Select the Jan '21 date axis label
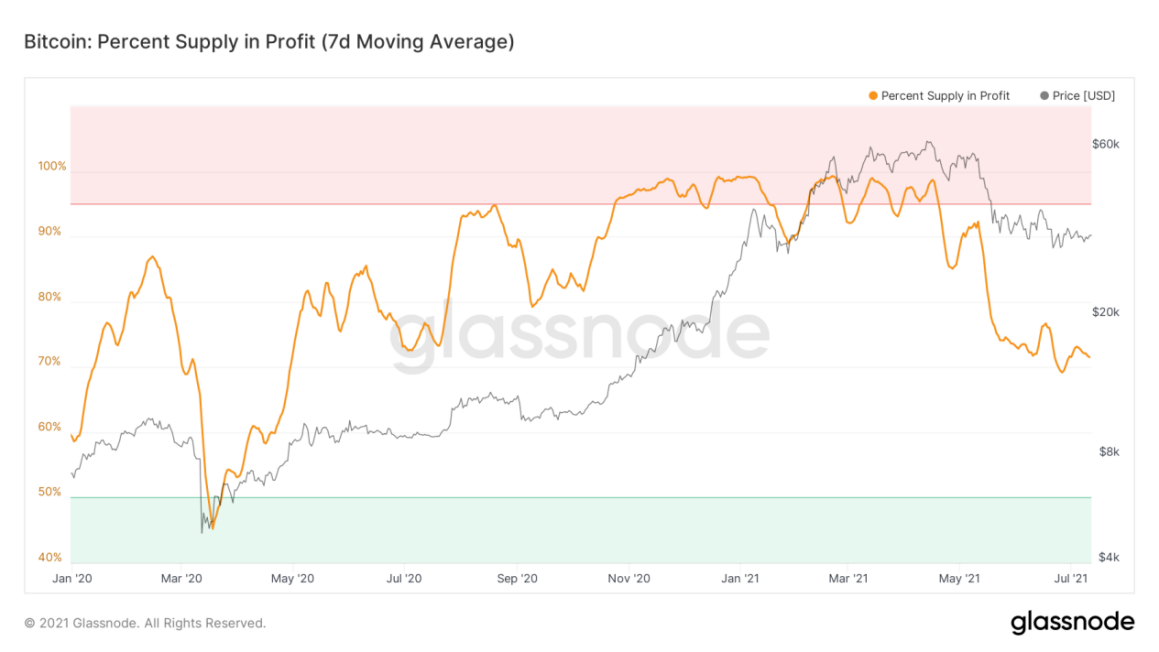This screenshot has height=652, width=1159. (x=739, y=578)
